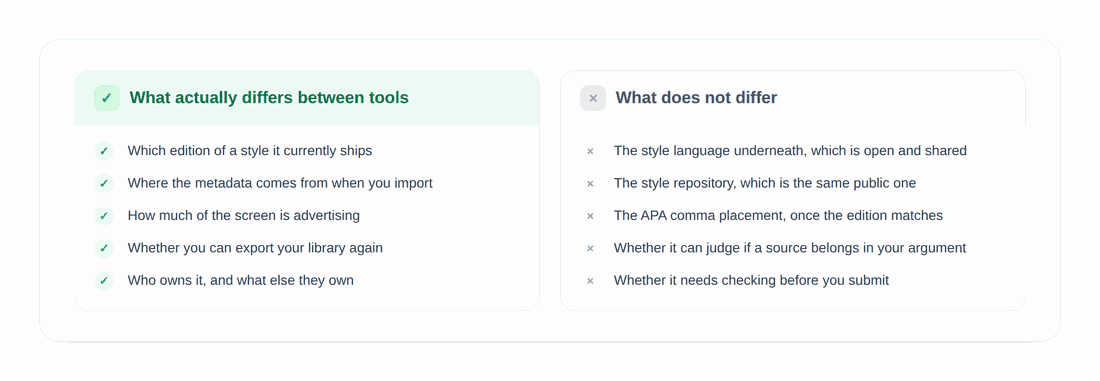Click 'Which edition of a style it currently ships'
Viewport: 1100px width, 381px height.
tap(250, 151)
